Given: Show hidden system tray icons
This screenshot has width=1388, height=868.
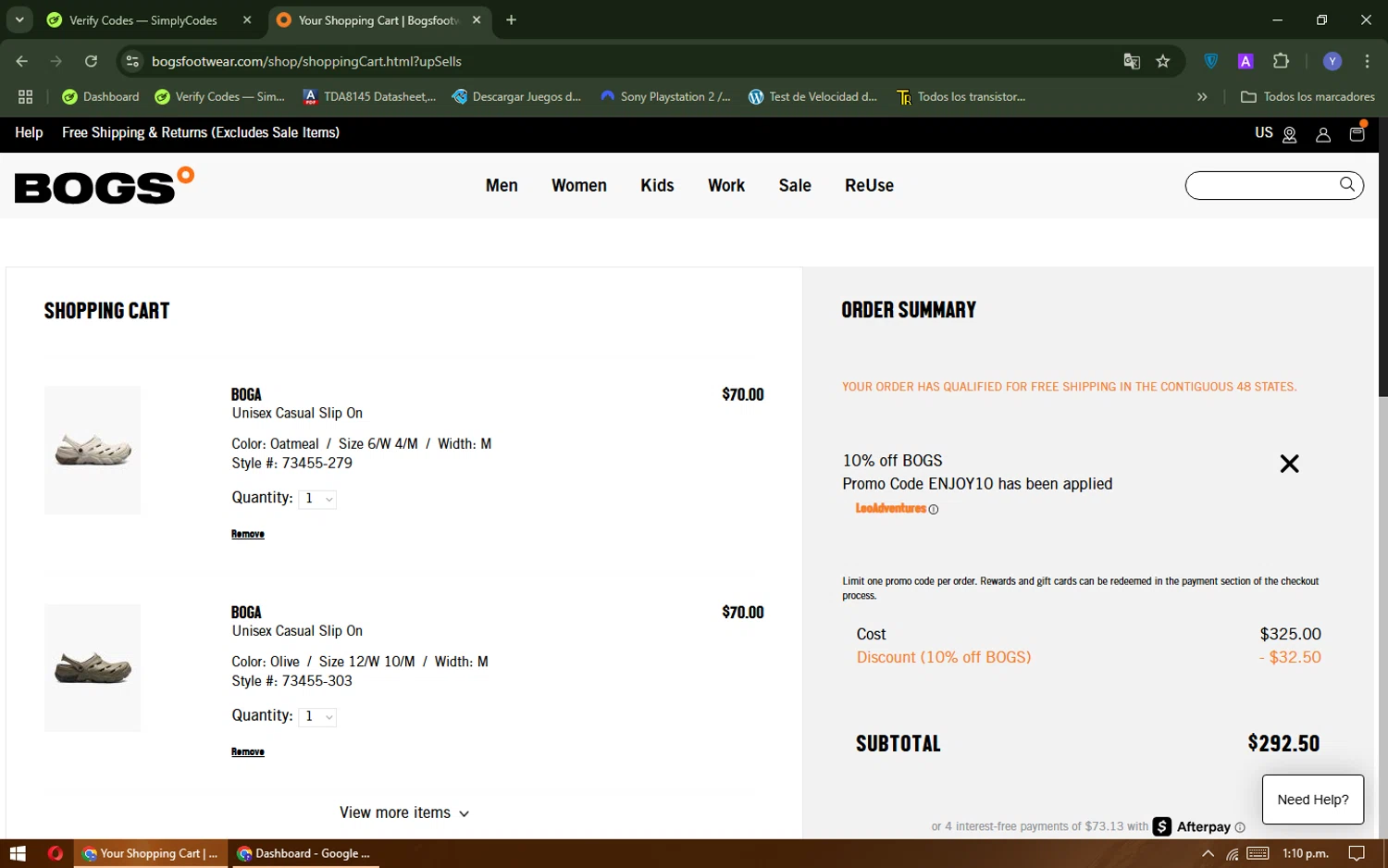Looking at the screenshot, I should coord(1208,853).
